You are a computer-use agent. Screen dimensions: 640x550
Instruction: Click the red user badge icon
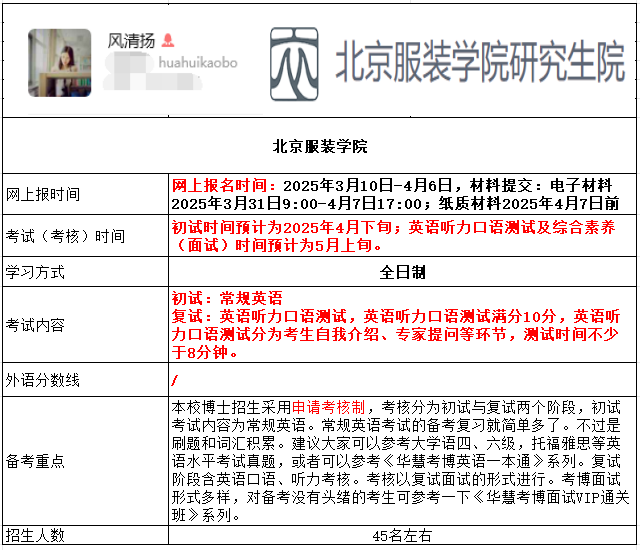168,40
